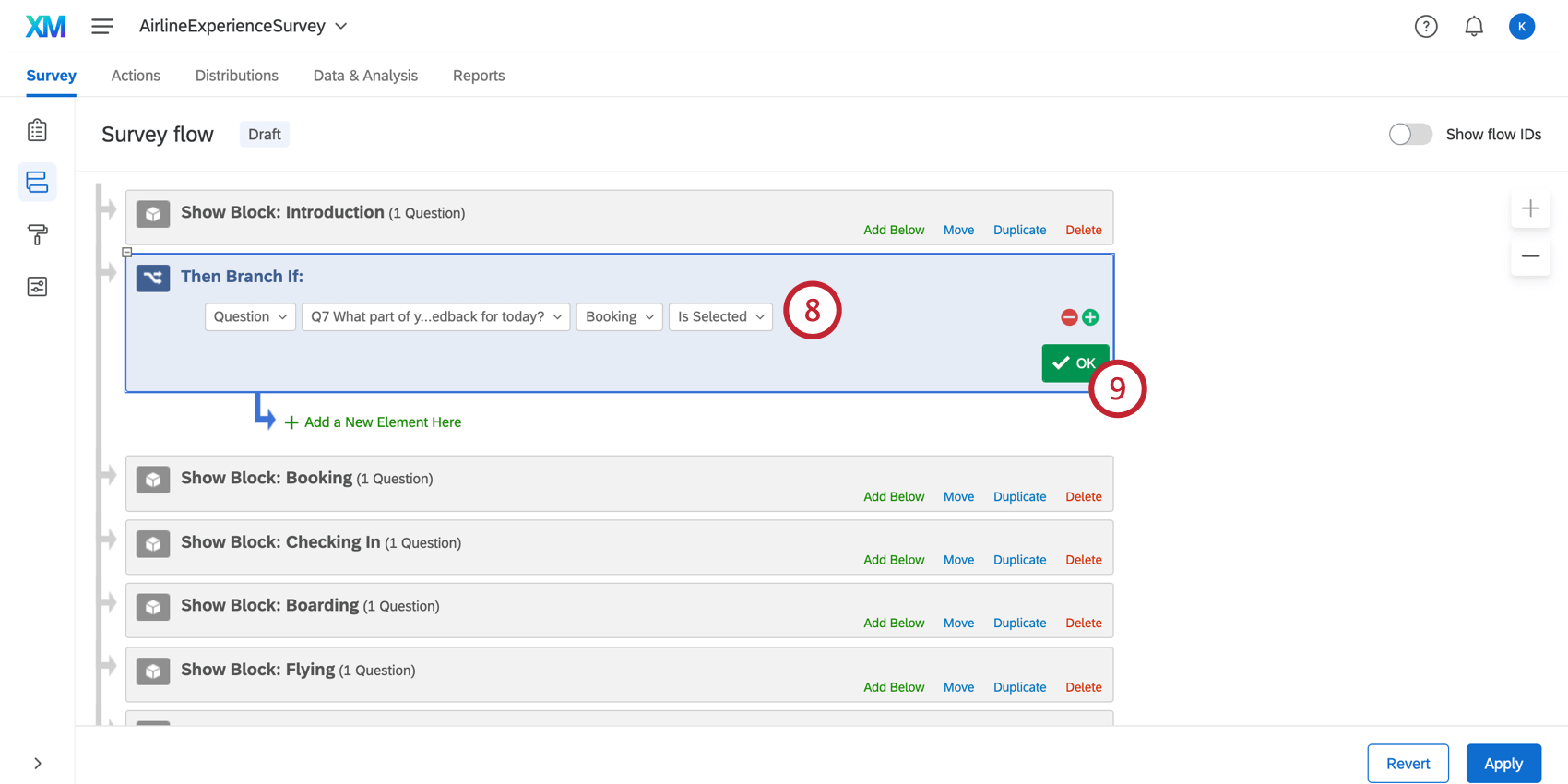Open the Question condition type dropdown
The height and width of the screenshot is (784, 1568).
[250, 316]
